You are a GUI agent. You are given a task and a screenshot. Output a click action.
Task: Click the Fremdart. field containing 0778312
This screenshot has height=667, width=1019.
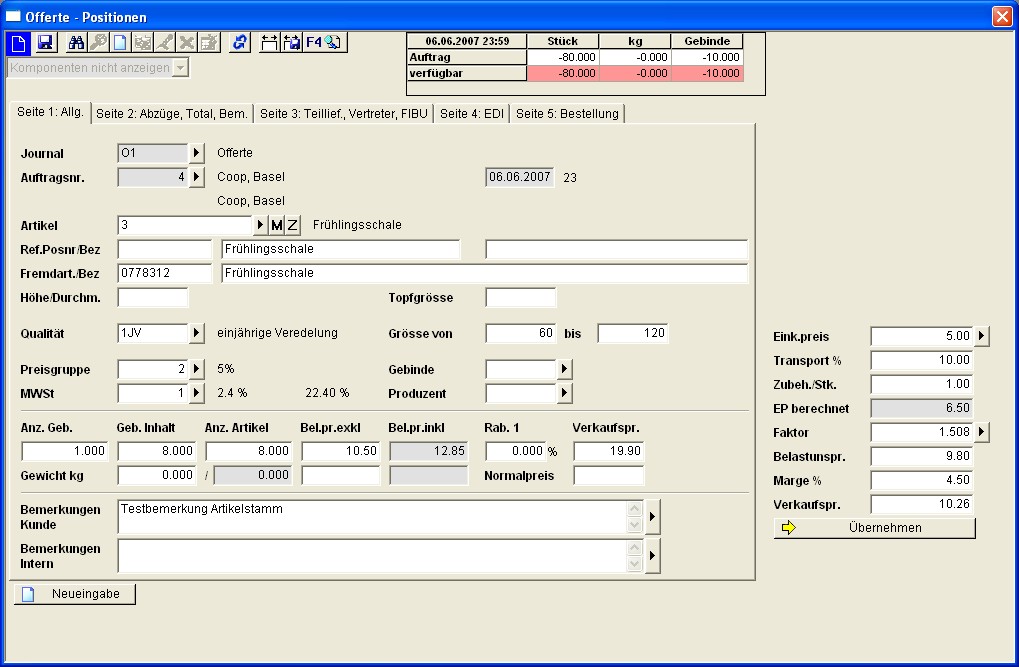164,273
